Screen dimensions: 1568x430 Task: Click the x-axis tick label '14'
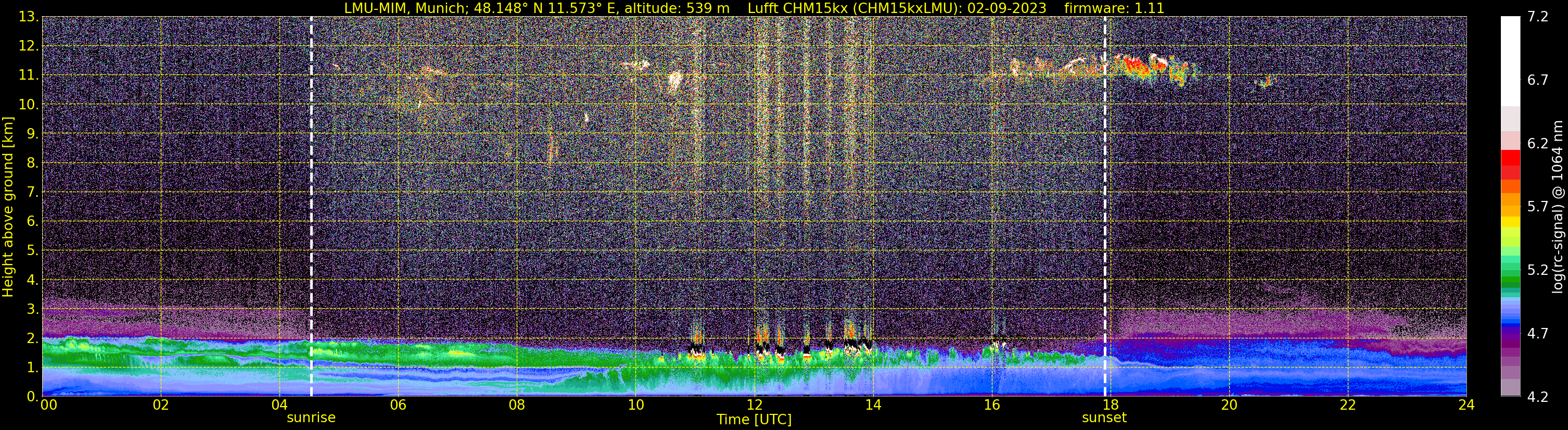[873, 405]
